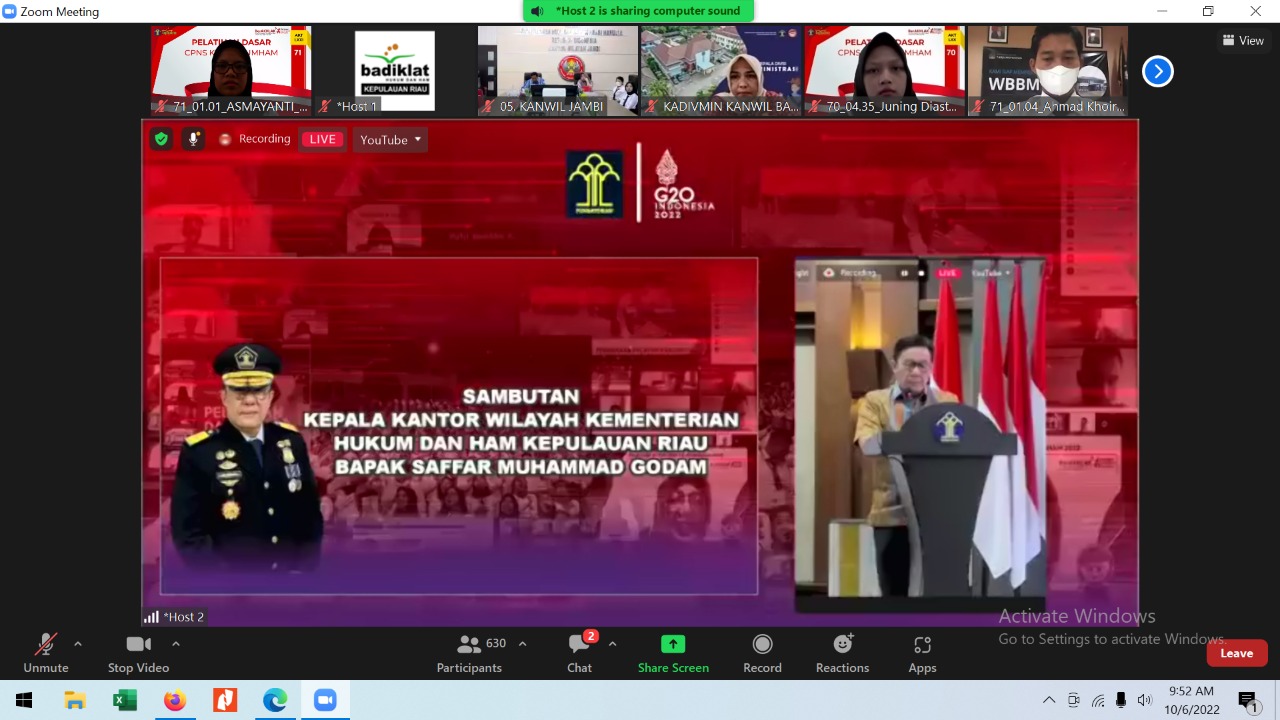Image resolution: width=1280 pixels, height=720 pixels.
Task: Open Microsoft Edge from taskbar
Action: 275,700
